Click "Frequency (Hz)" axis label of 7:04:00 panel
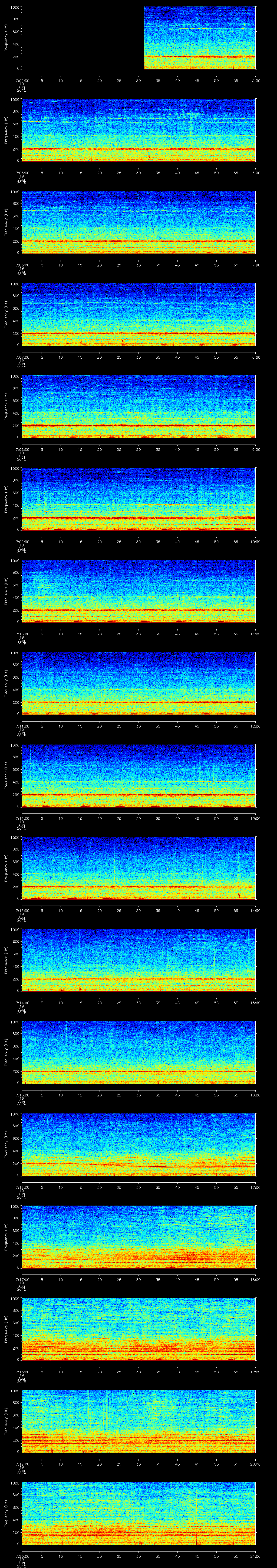Screen dimensions: 277x1568 coord(6,38)
